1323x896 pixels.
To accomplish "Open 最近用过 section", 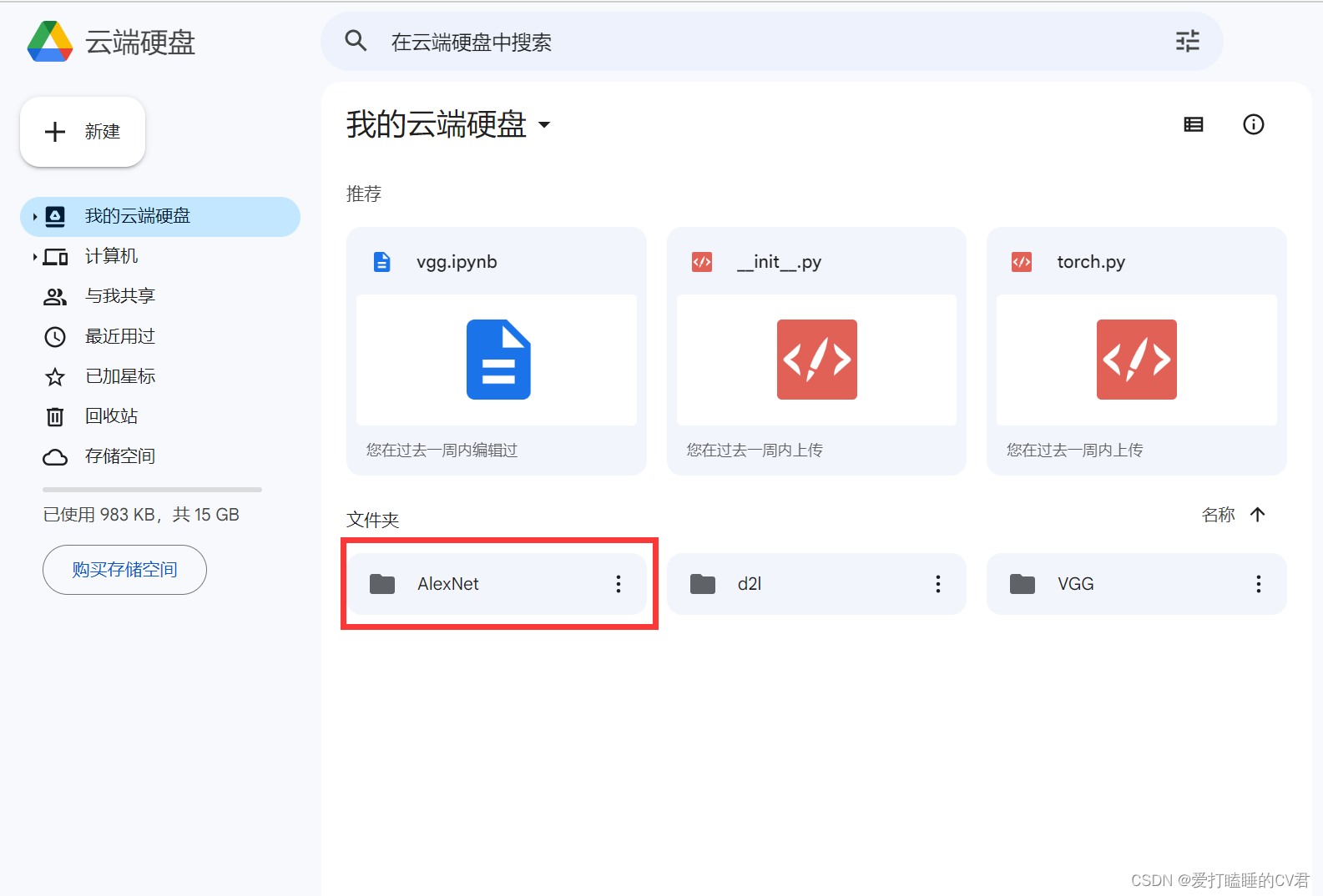I will [x=160, y=337].
